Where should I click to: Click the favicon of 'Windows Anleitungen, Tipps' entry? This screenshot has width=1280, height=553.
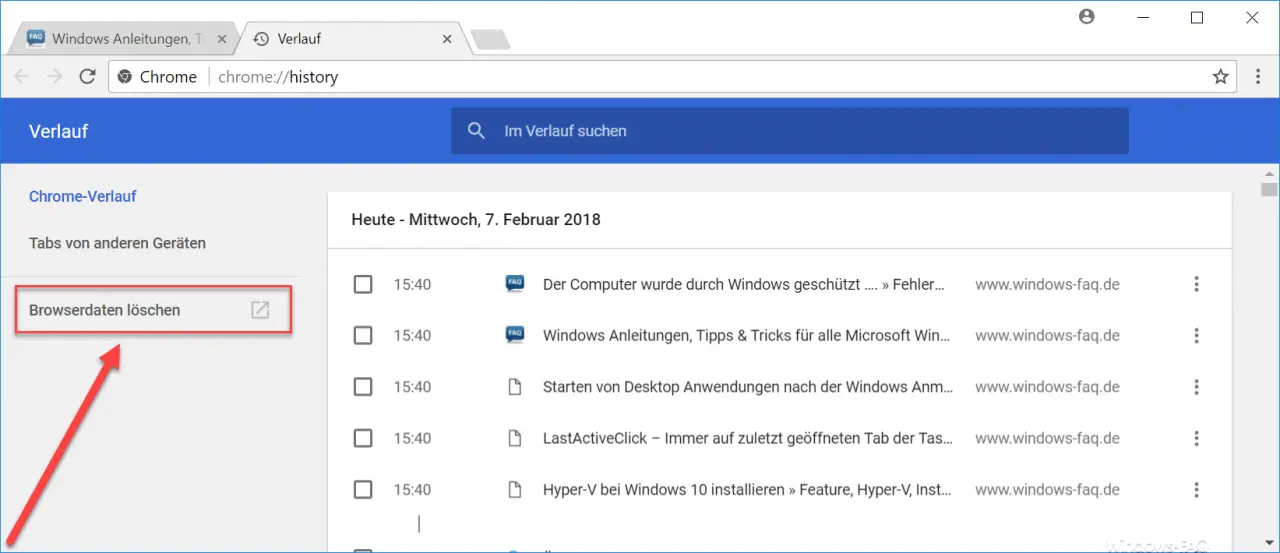point(515,335)
